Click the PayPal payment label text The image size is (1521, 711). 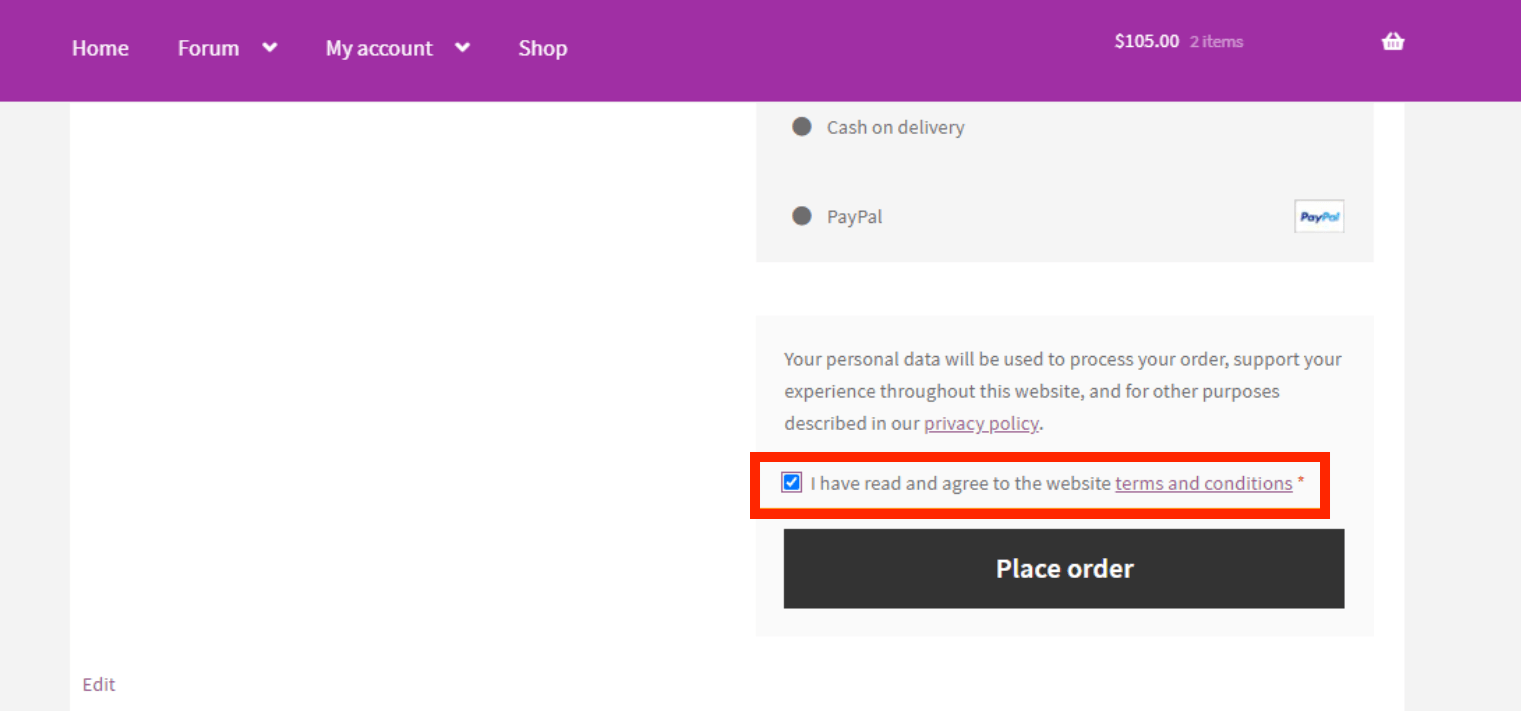854,216
